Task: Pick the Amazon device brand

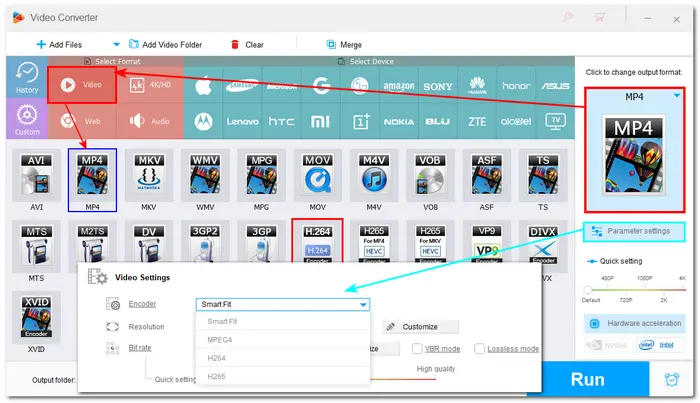Action: tap(399, 86)
